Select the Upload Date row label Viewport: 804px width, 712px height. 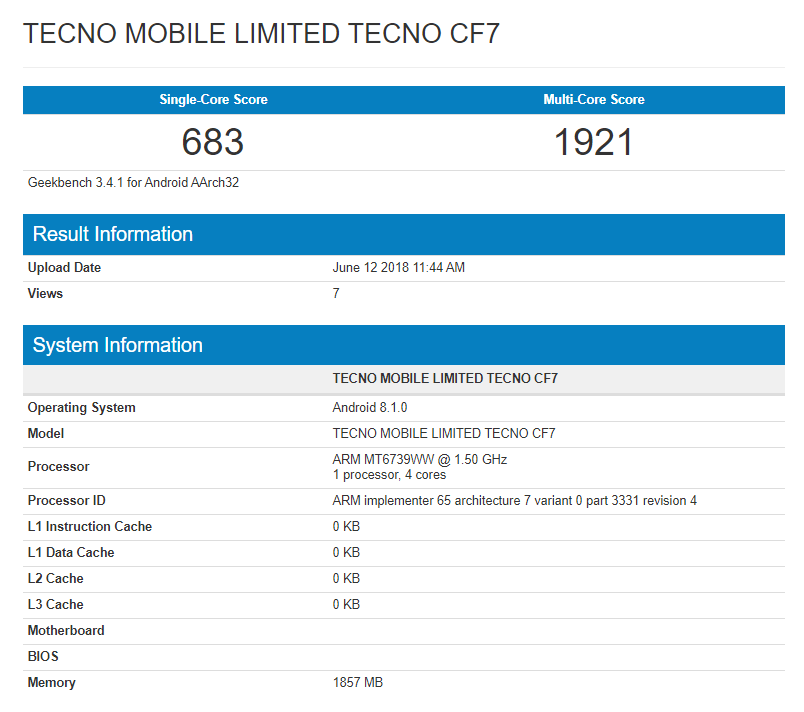(64, 268)
